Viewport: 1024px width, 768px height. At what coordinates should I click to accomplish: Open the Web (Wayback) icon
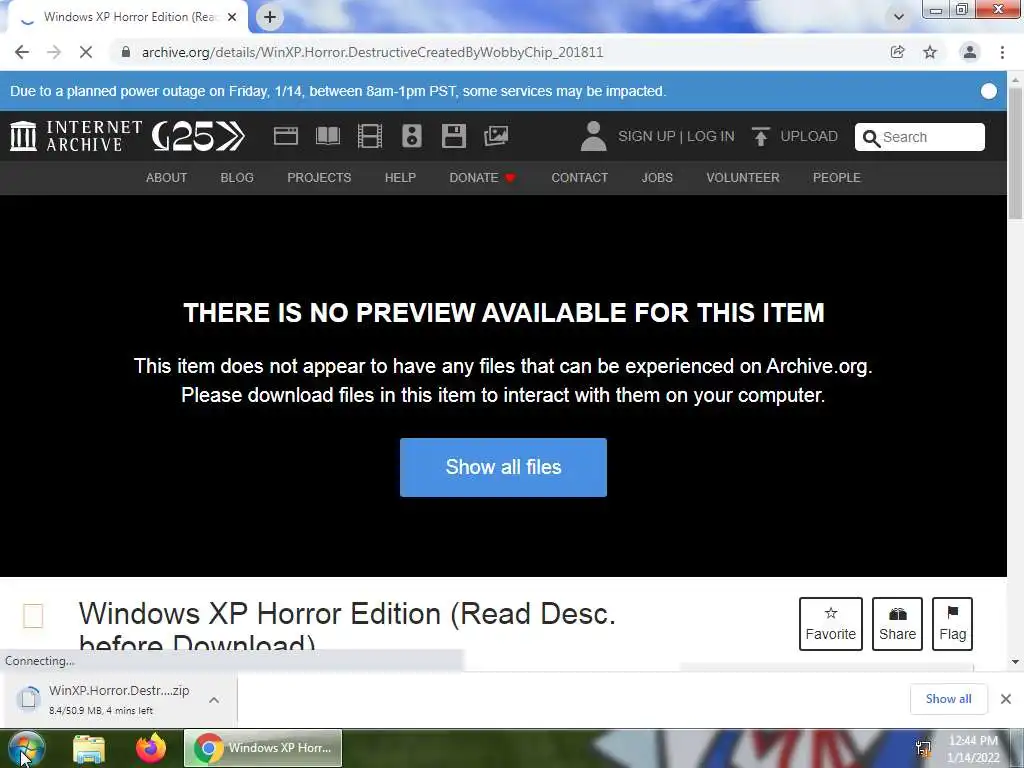coord(285,136)
